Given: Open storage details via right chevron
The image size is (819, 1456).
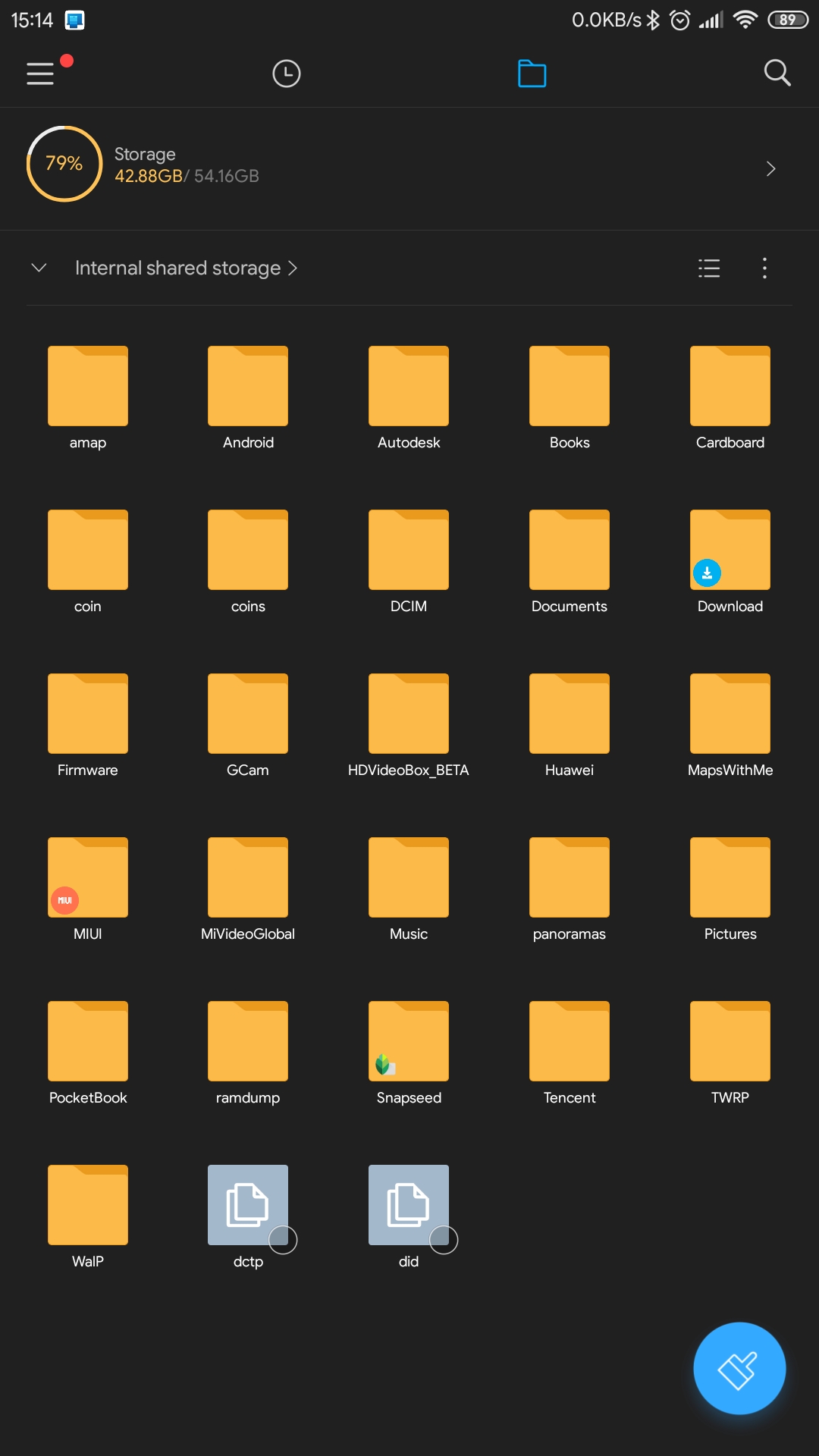Looking at the screenshot, I should click(770, 168).
